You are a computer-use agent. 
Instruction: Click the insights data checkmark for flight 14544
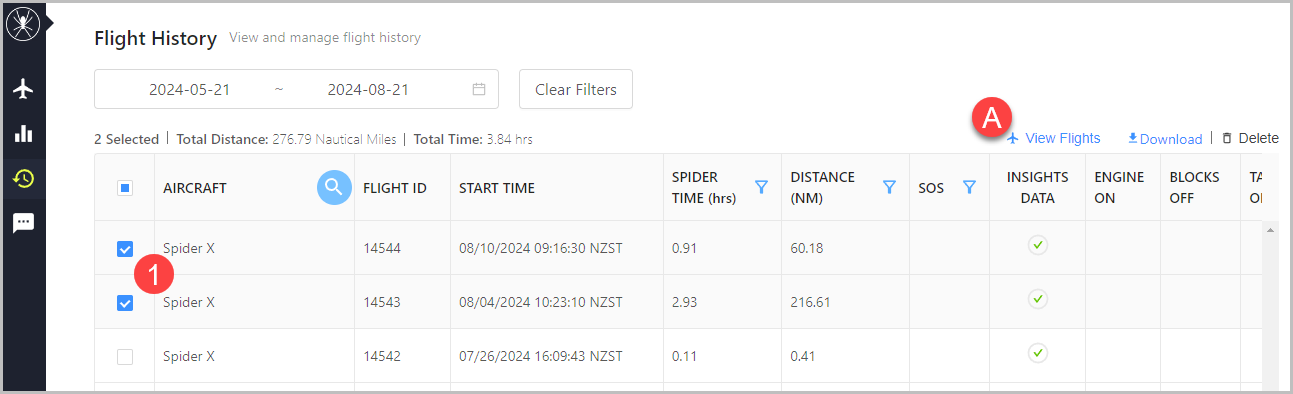point(1038,244)
